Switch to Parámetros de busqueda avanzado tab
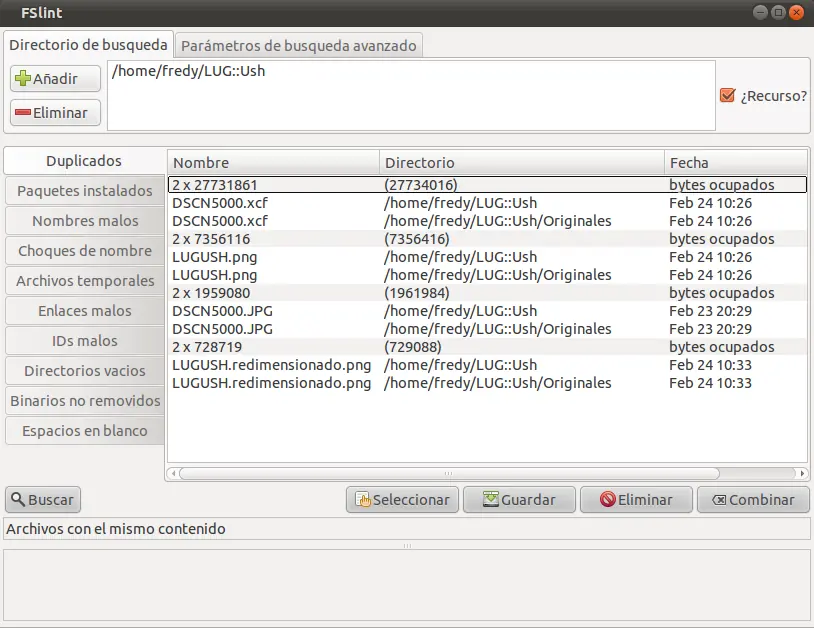814x628 pixels. (x=299, y=46)
